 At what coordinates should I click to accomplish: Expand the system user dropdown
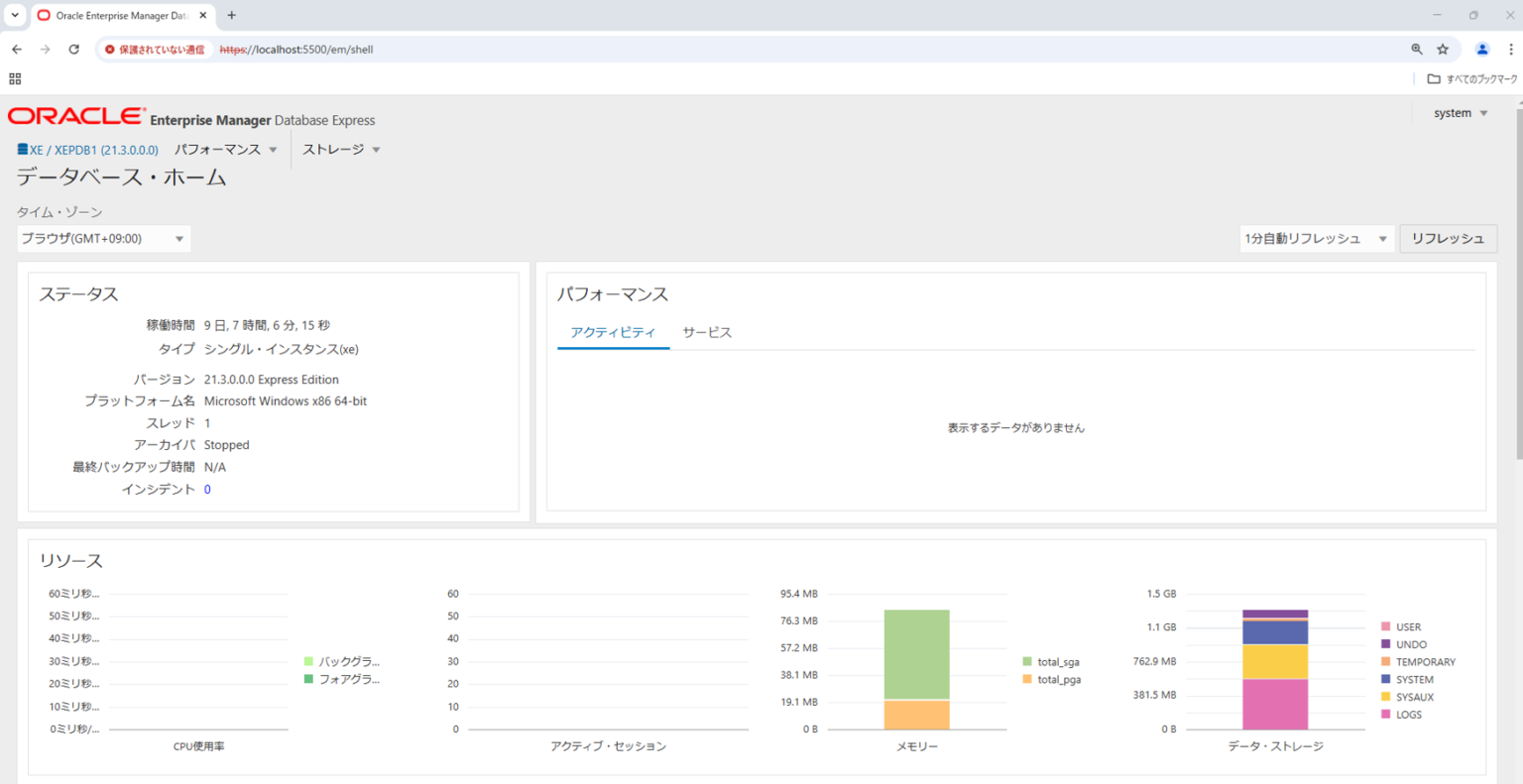point(1460,112)
